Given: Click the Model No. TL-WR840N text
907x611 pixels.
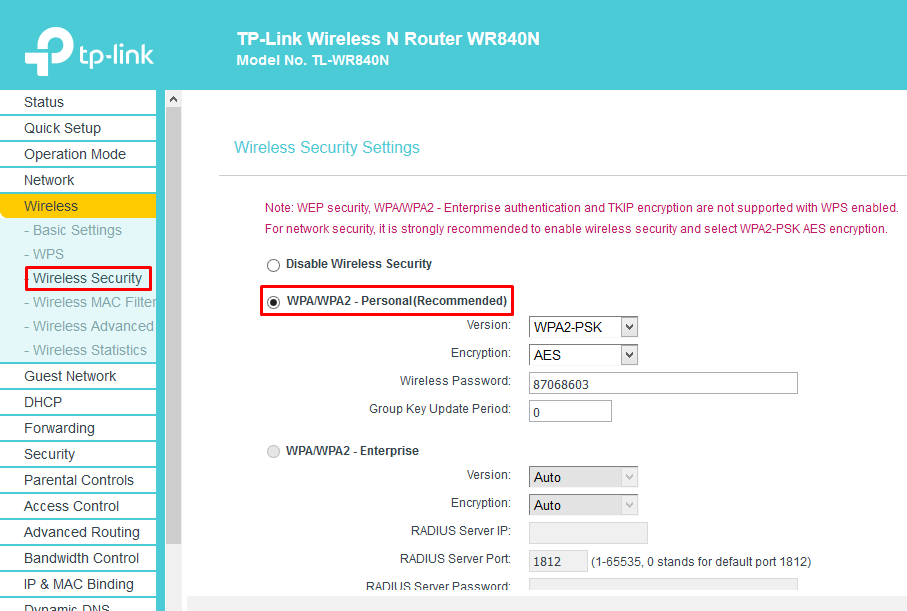Looking at the screenshot, I should [x=313, y=60].
